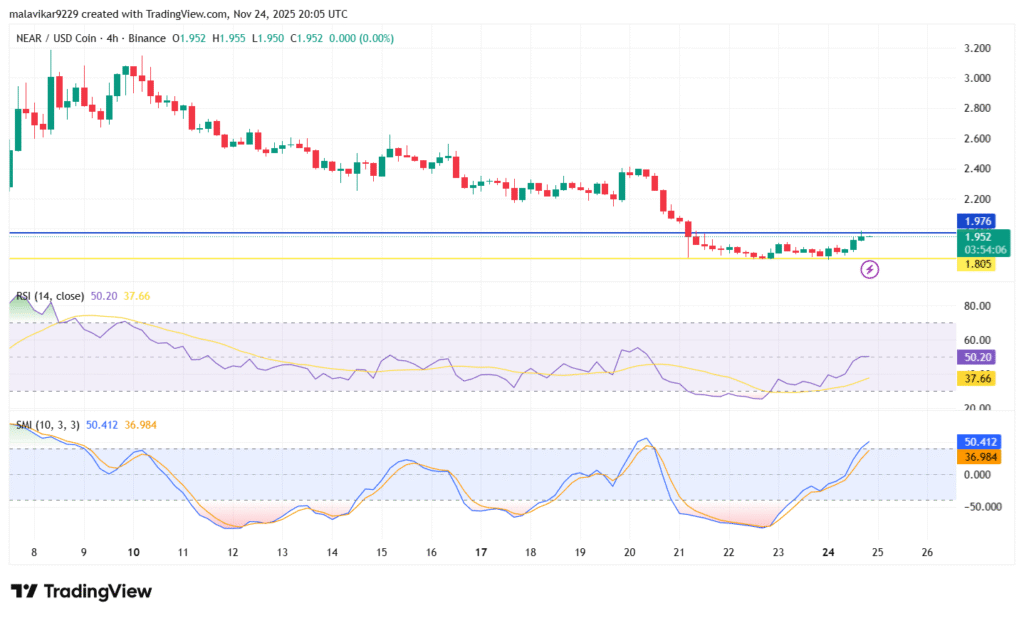Open the SMI (10, 3, 3) indicator legend
1024x618 pixels.
pyautogui.click(x=49, y=425)
